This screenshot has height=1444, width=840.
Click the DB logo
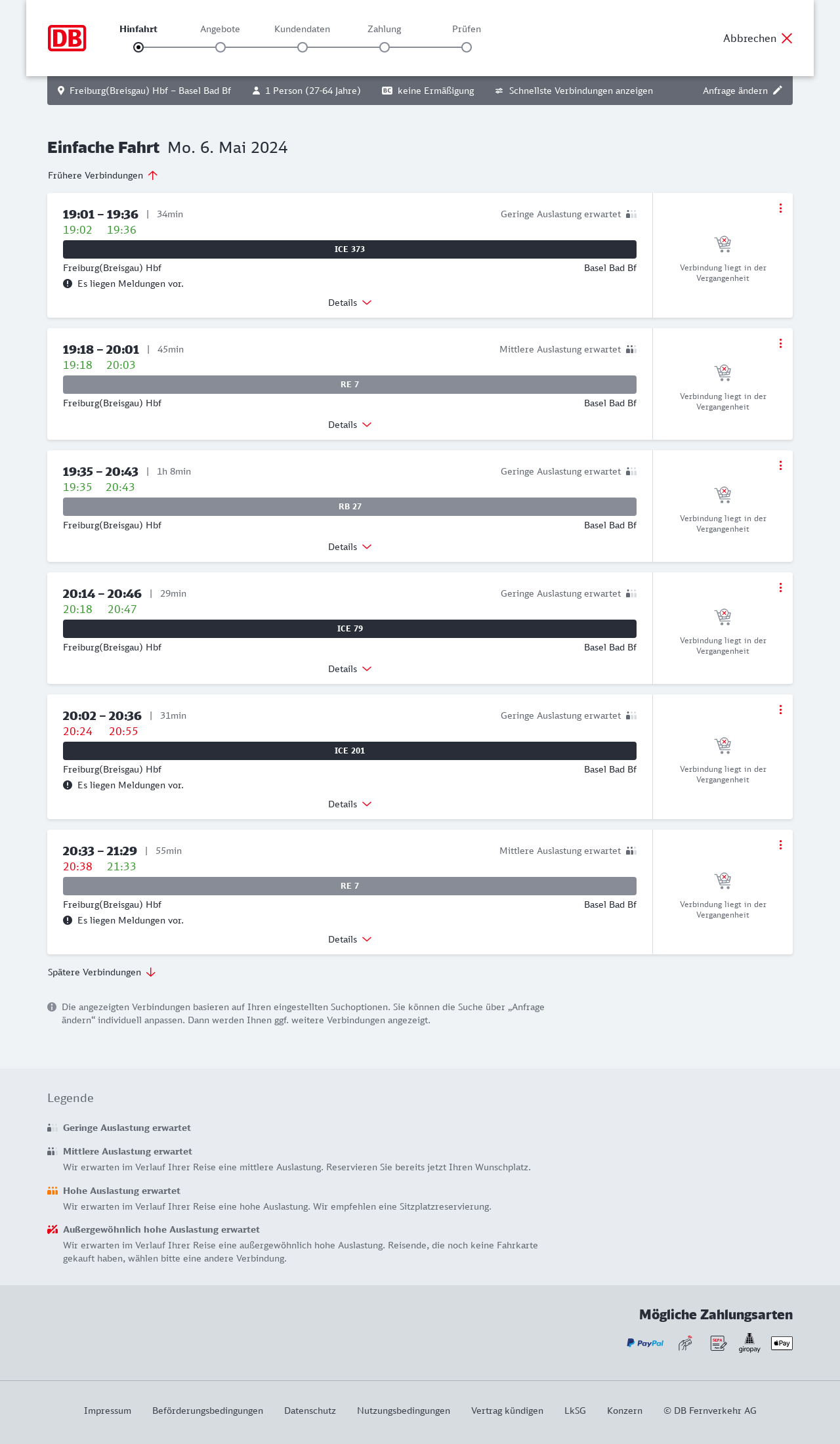(67, 38)
